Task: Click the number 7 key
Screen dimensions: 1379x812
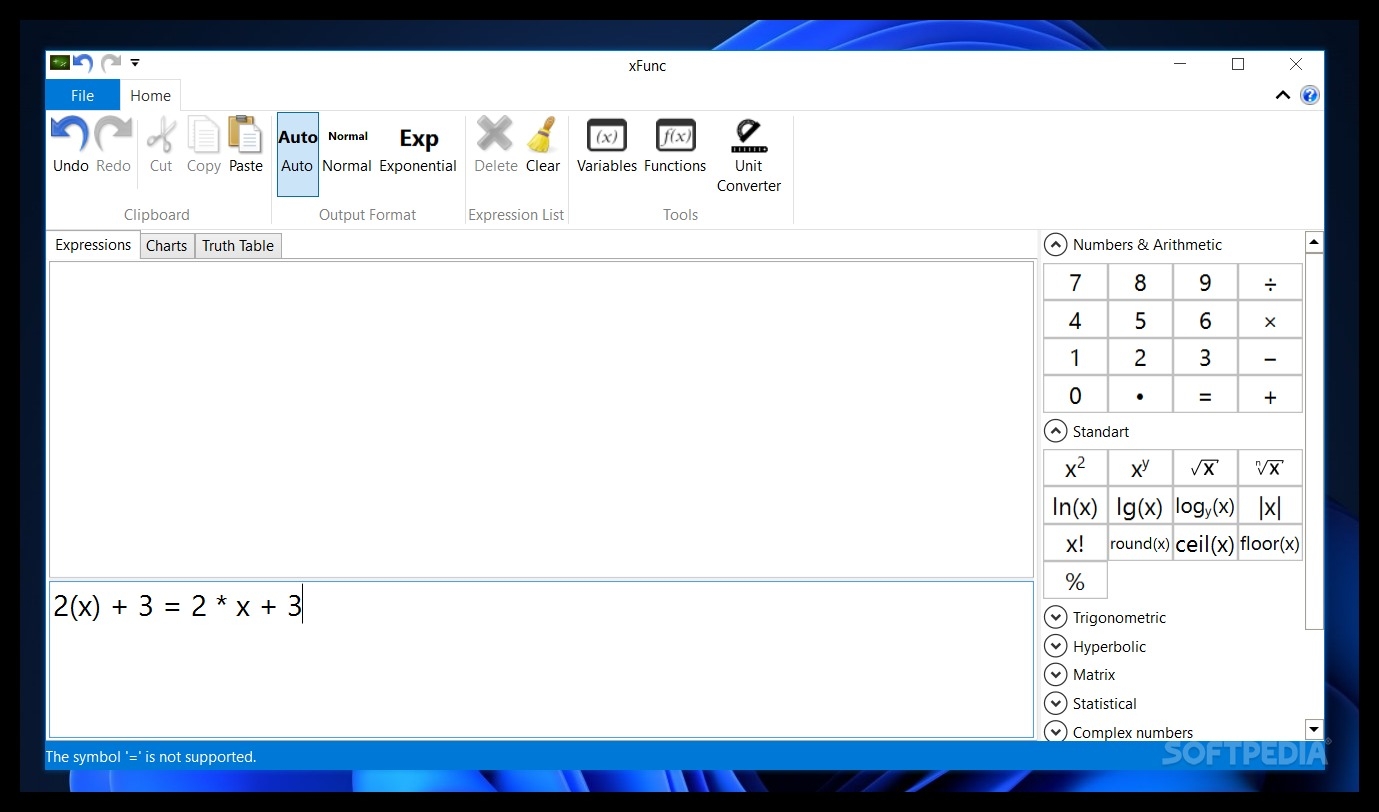Action: point(1075,283)
